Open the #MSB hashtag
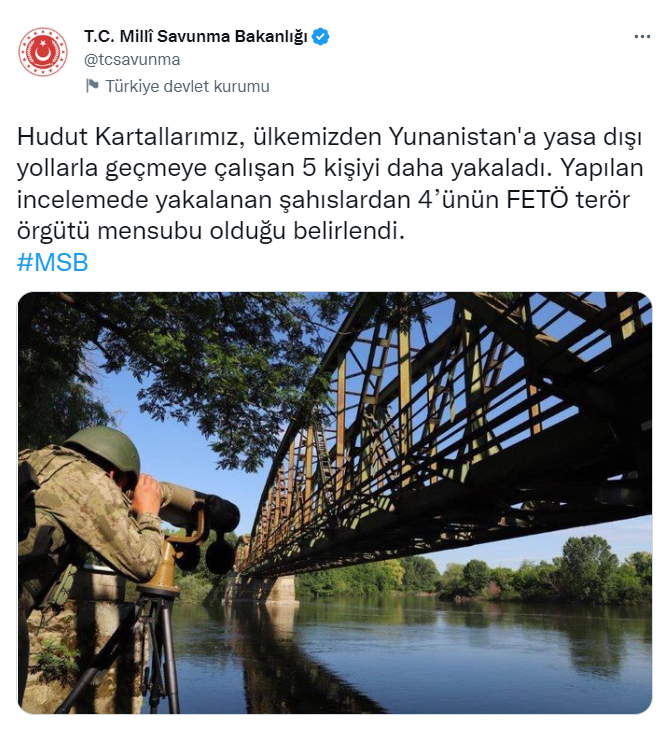This screenshot has width=671, height=730. pos(53,262)
